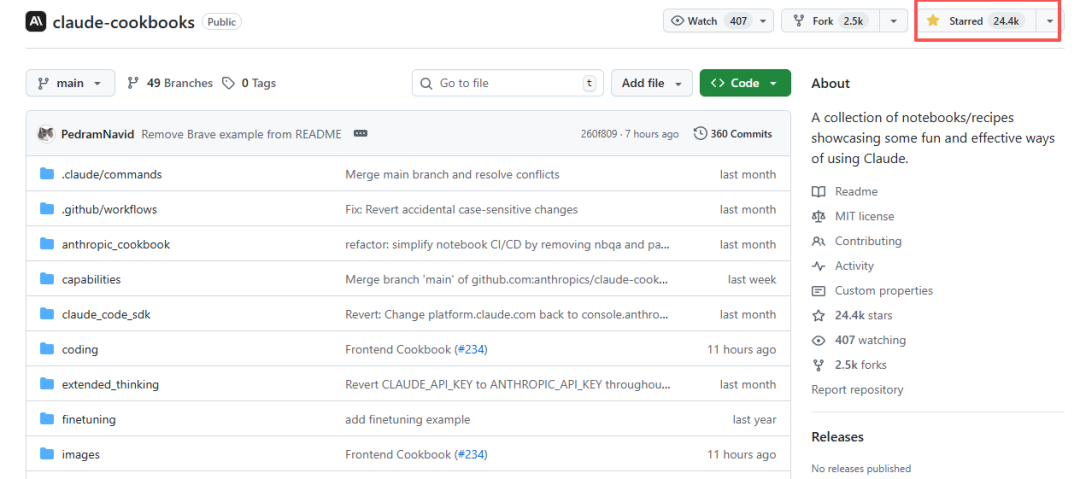Click the book icon next to Readme

pos(818,192)
